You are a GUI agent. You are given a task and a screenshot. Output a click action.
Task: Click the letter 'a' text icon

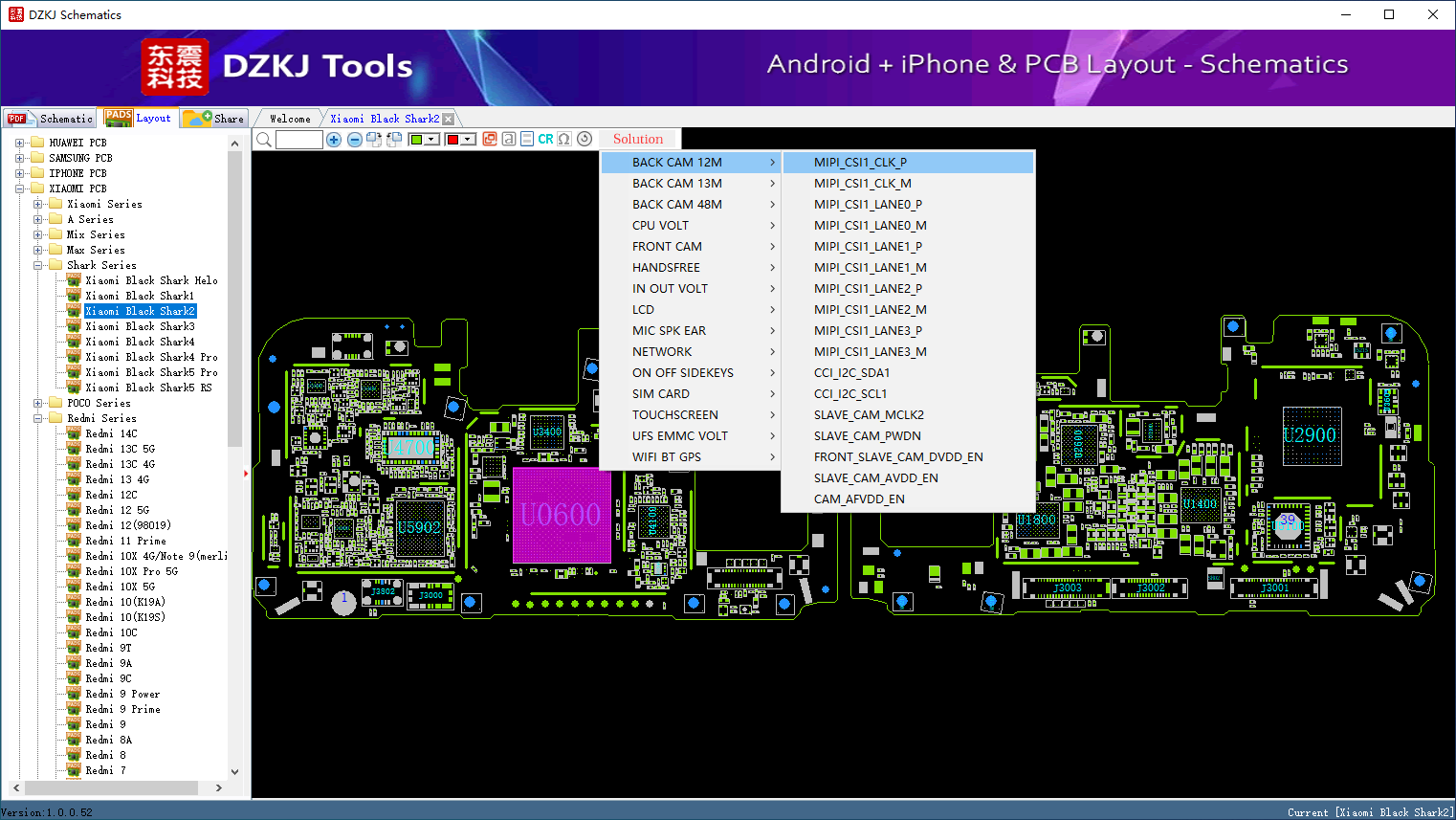[509, 139]
